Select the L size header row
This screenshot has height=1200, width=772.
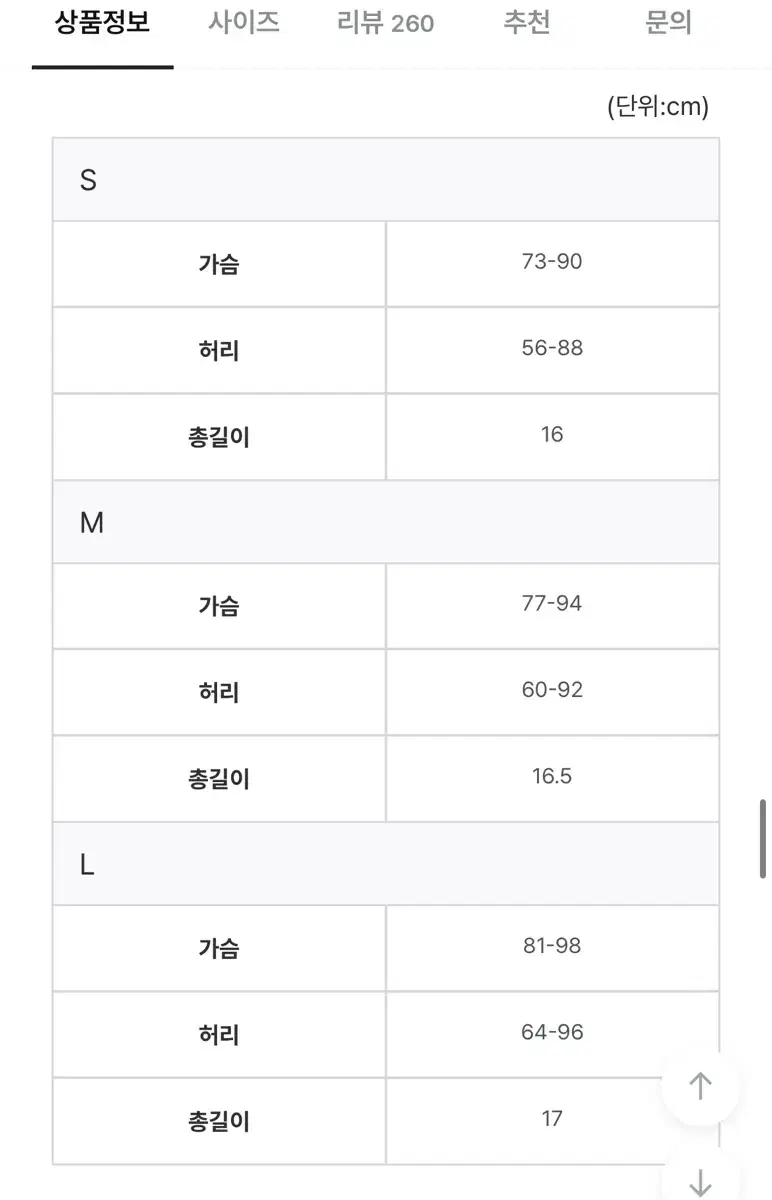386,864
